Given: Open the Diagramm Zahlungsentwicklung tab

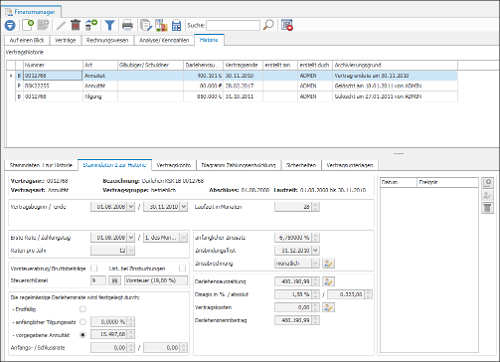Looking at the screenshot, I should [238, 165].
